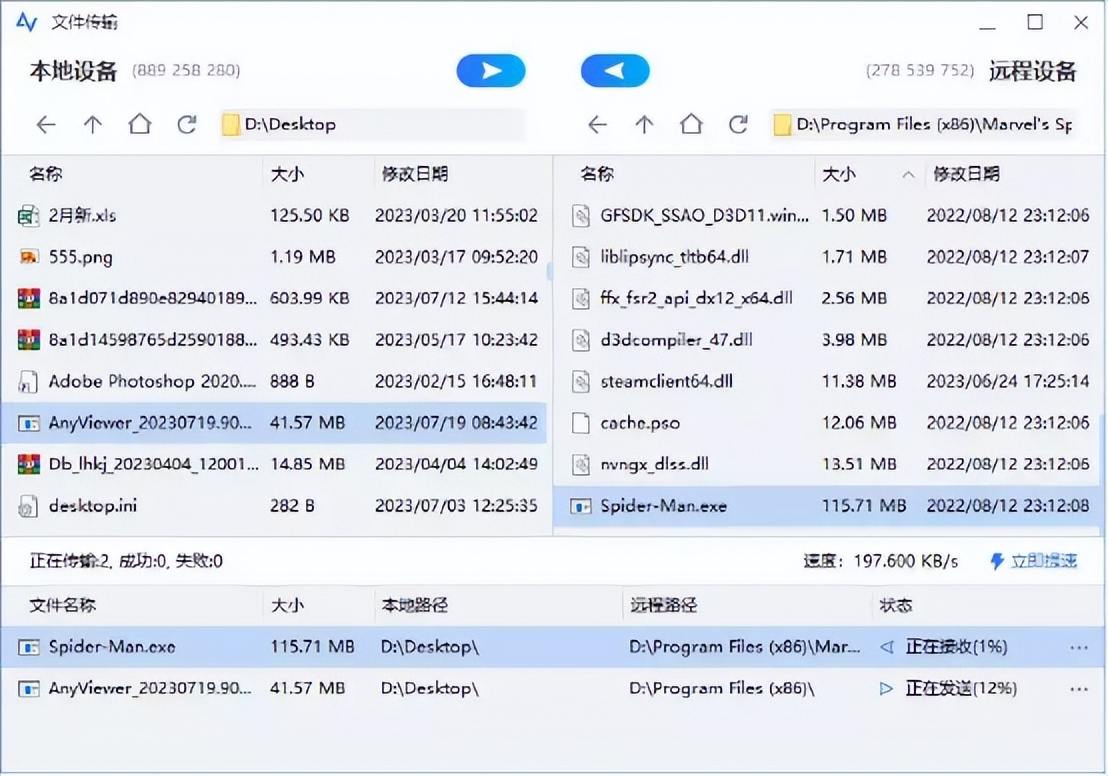The width and height of the screenshot is (1108, 776).
Task: Click the refresh icon in the local panel
Action: tap(188, 124)
